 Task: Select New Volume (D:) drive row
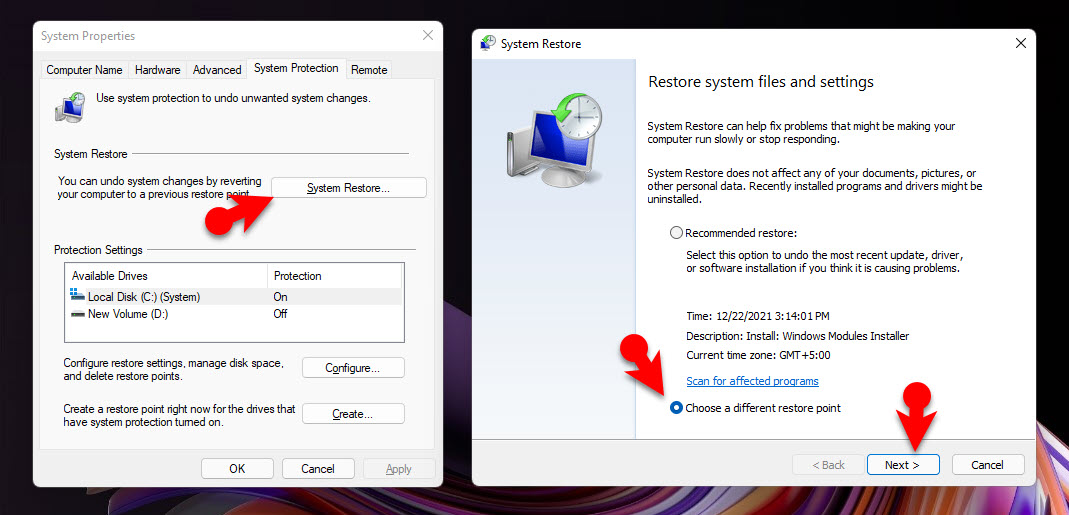click(234, 314)
